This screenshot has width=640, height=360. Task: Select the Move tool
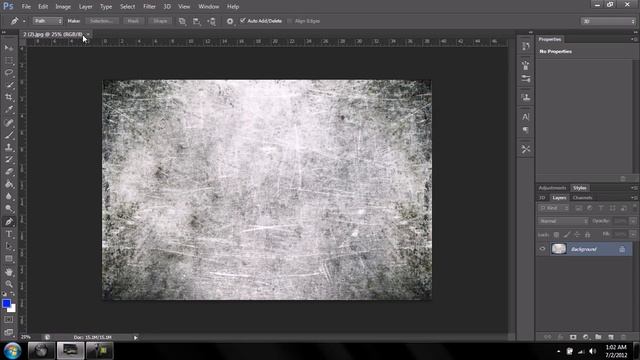pos(9,48)
